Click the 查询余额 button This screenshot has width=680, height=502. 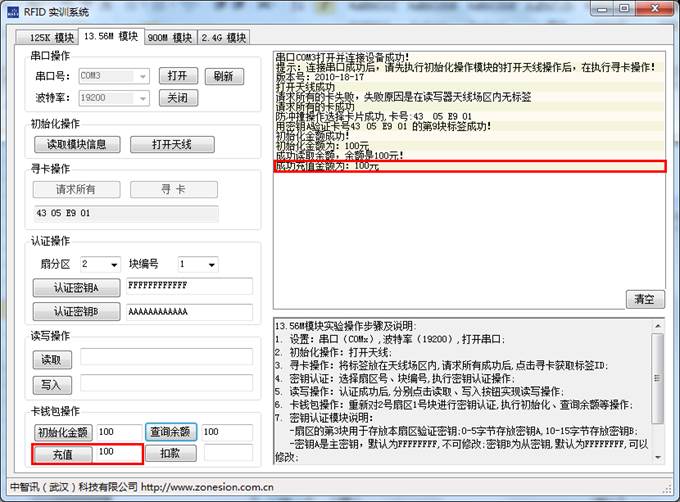coord(171,432)
